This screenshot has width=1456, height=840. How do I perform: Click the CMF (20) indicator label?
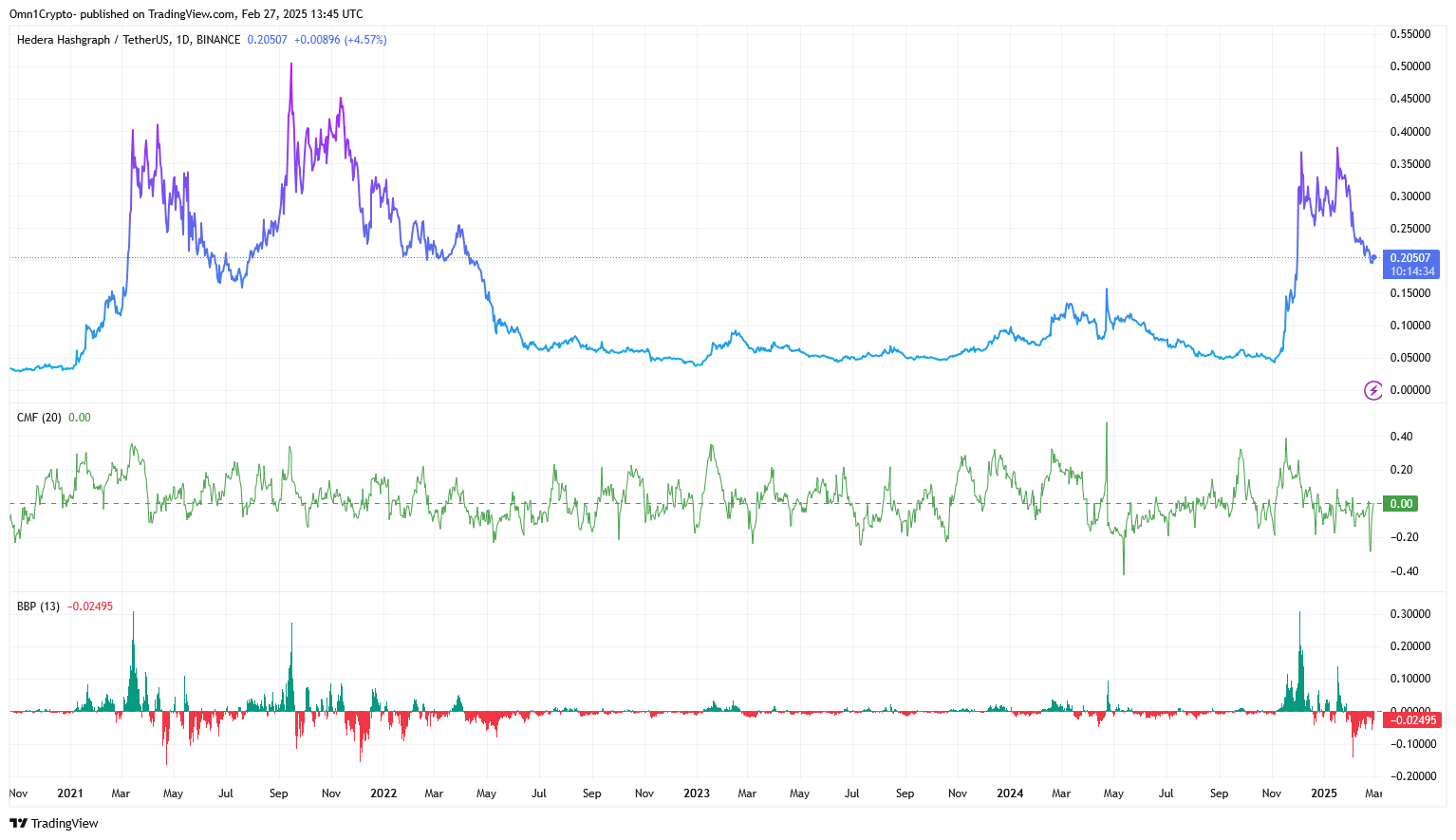coord(39,418)
